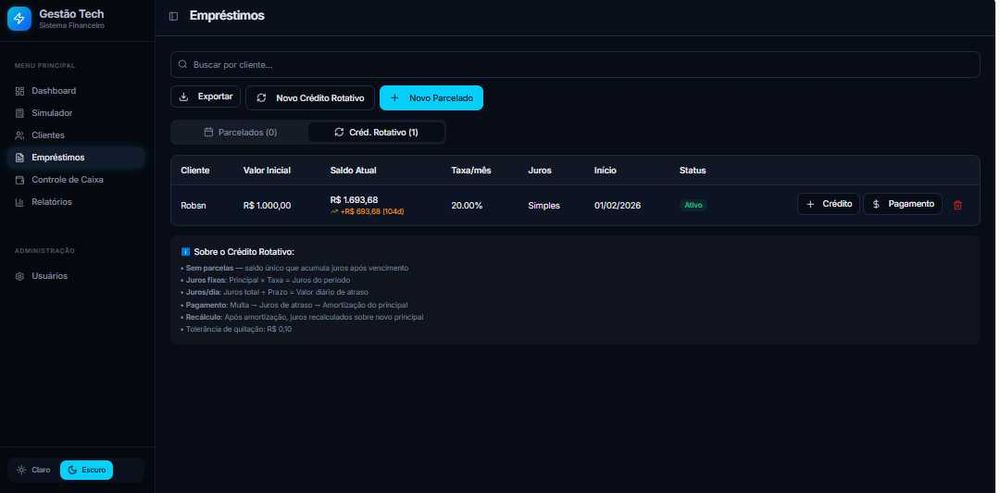Click the R$ 1.000,00 initial value
1000x493 pixels.
(267, 205)
